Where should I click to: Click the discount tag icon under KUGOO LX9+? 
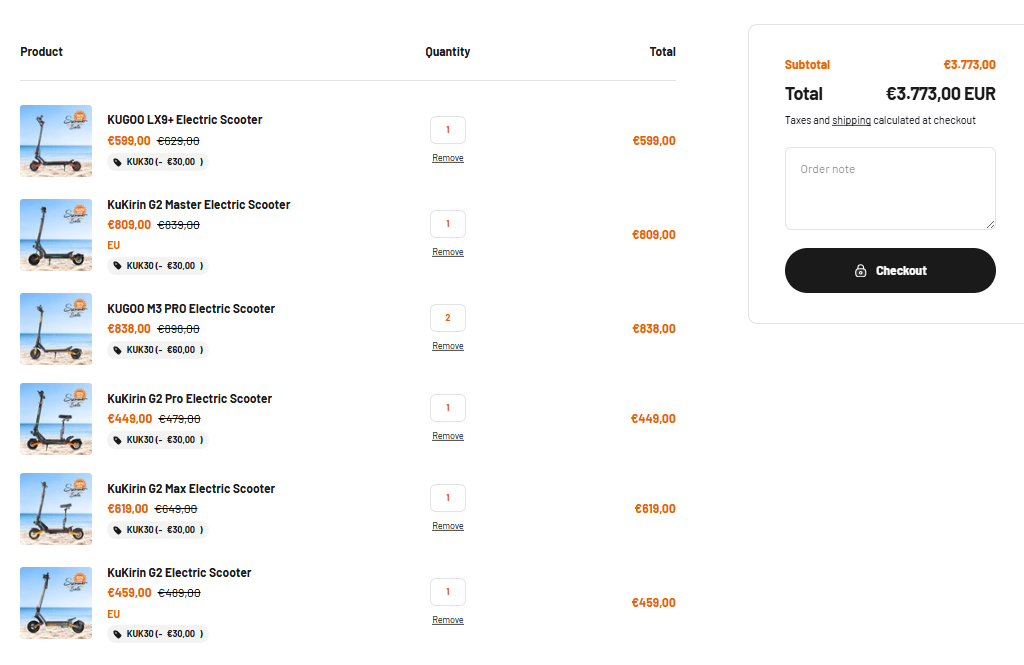click(x=118, y=162)
